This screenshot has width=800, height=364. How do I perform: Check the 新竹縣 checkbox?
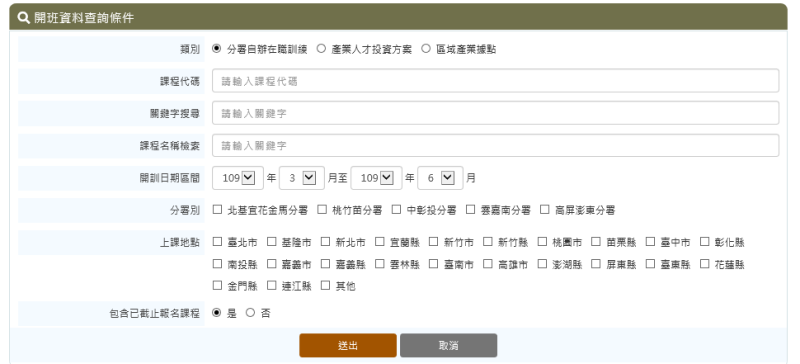pos(488,241)
